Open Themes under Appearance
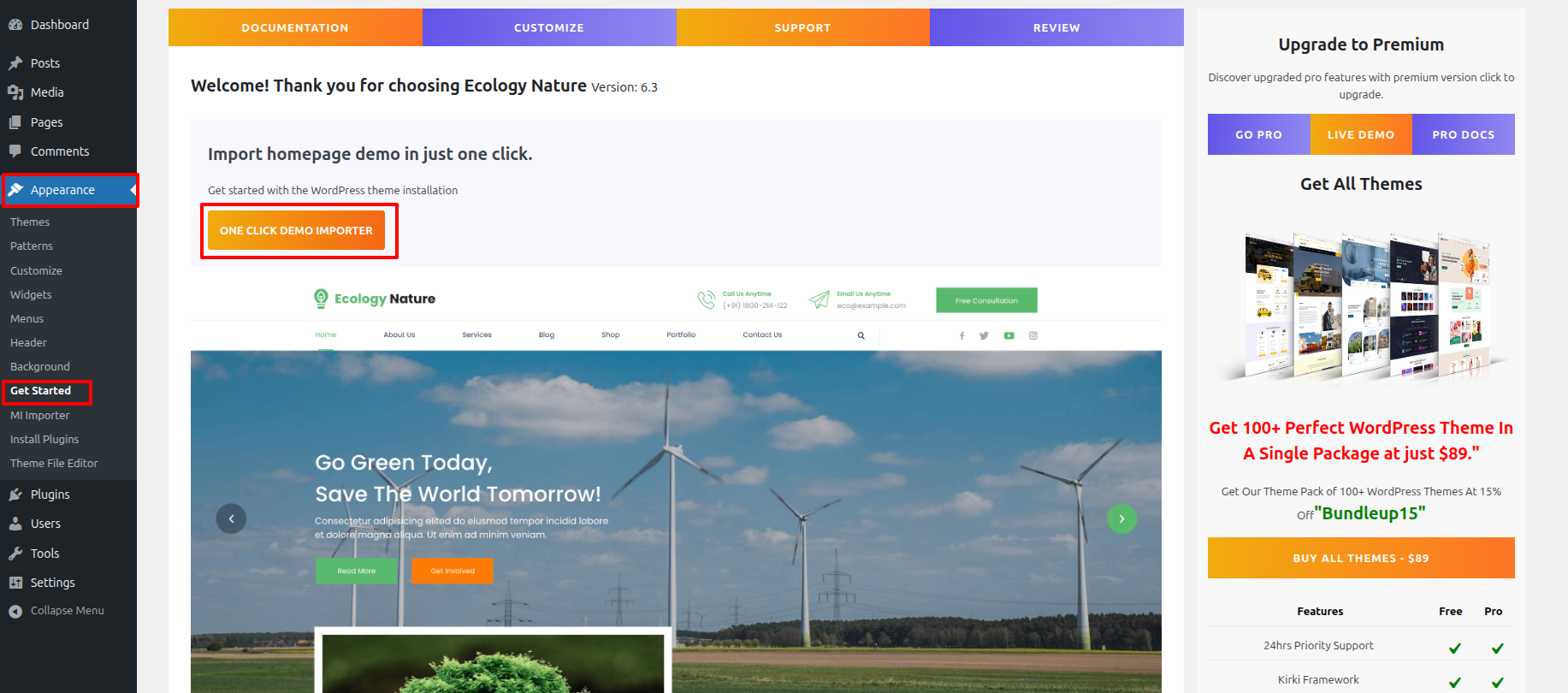This screenshot has width=1568, height=693. 30,222
